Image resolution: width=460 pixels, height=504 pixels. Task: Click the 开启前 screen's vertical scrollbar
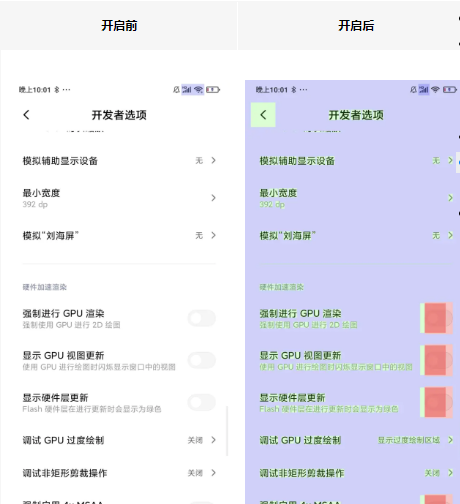pyautogui.click(x=227, y=431)
